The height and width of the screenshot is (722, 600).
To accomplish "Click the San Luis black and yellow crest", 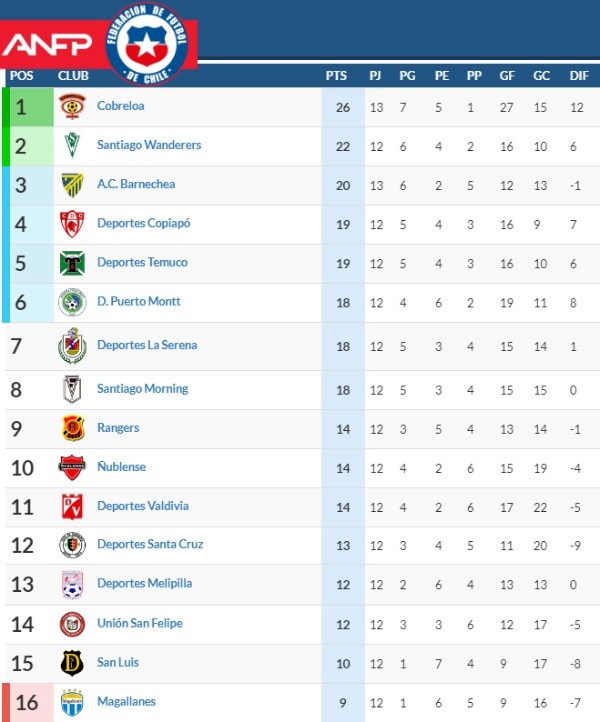I will [x=72, y=663].
